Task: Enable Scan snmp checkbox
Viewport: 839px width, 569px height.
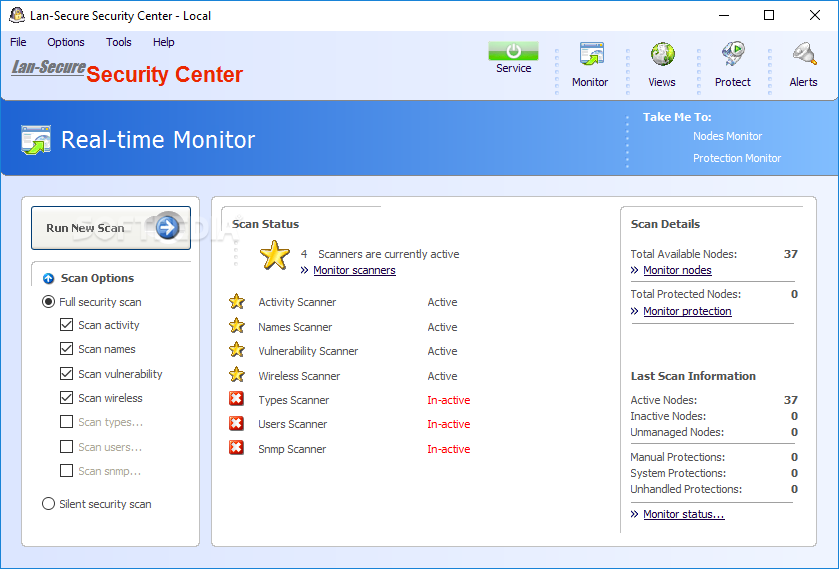Action: (x=66, y=471)
